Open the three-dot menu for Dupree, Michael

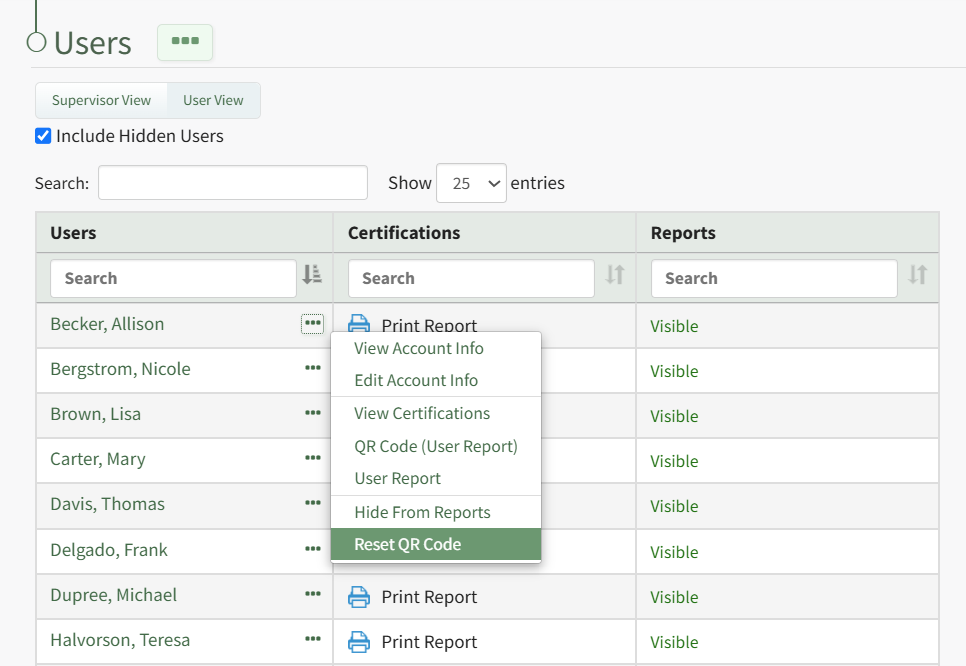pyautogui.click(x=312, y=595)
